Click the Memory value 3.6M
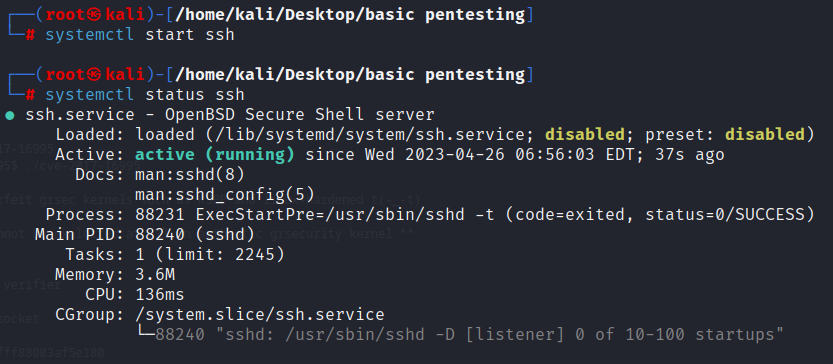Screen dimensions: 833x364 click(155, 275)
